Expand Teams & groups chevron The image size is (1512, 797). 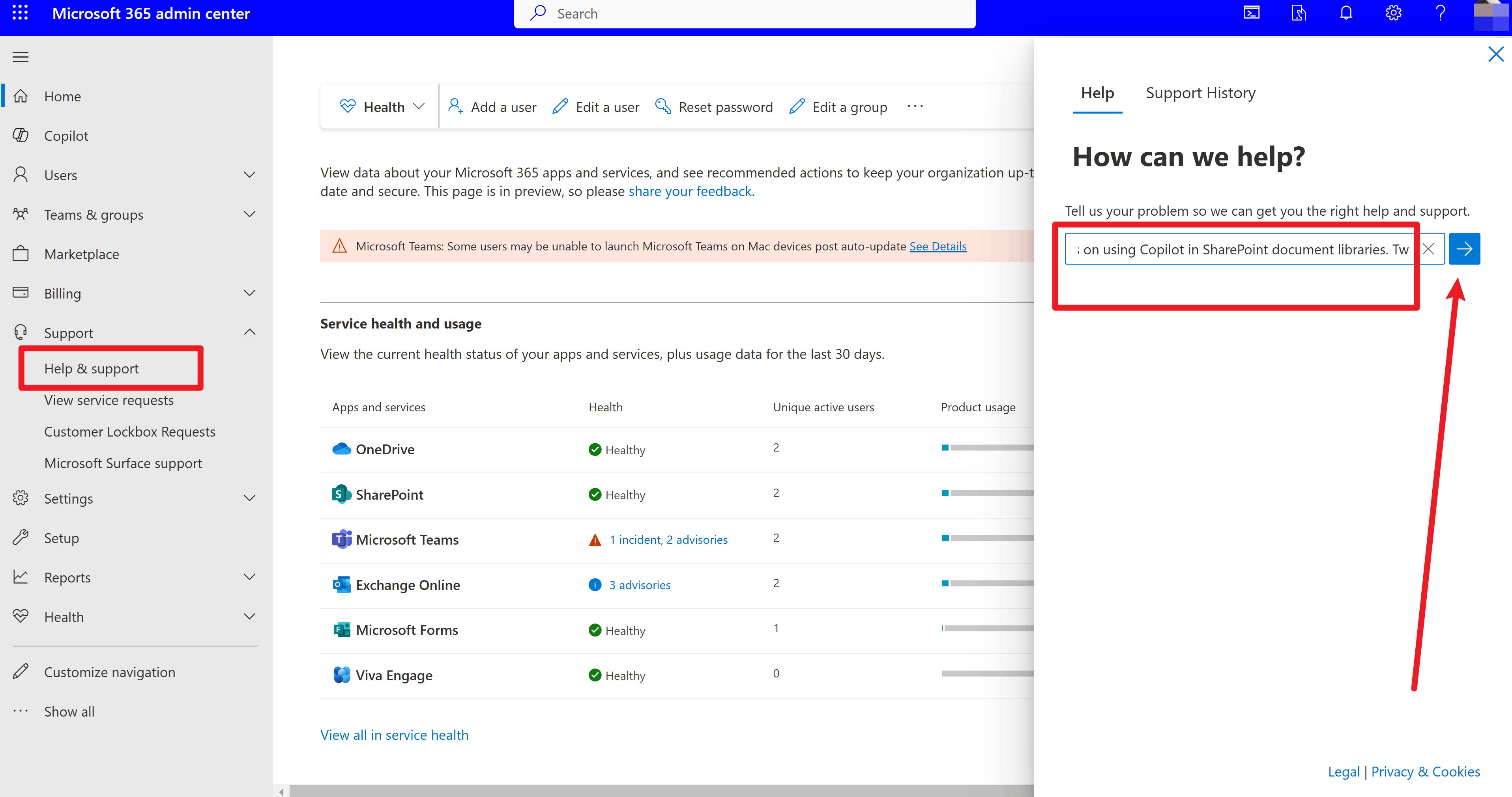click(x=249, y=214)
